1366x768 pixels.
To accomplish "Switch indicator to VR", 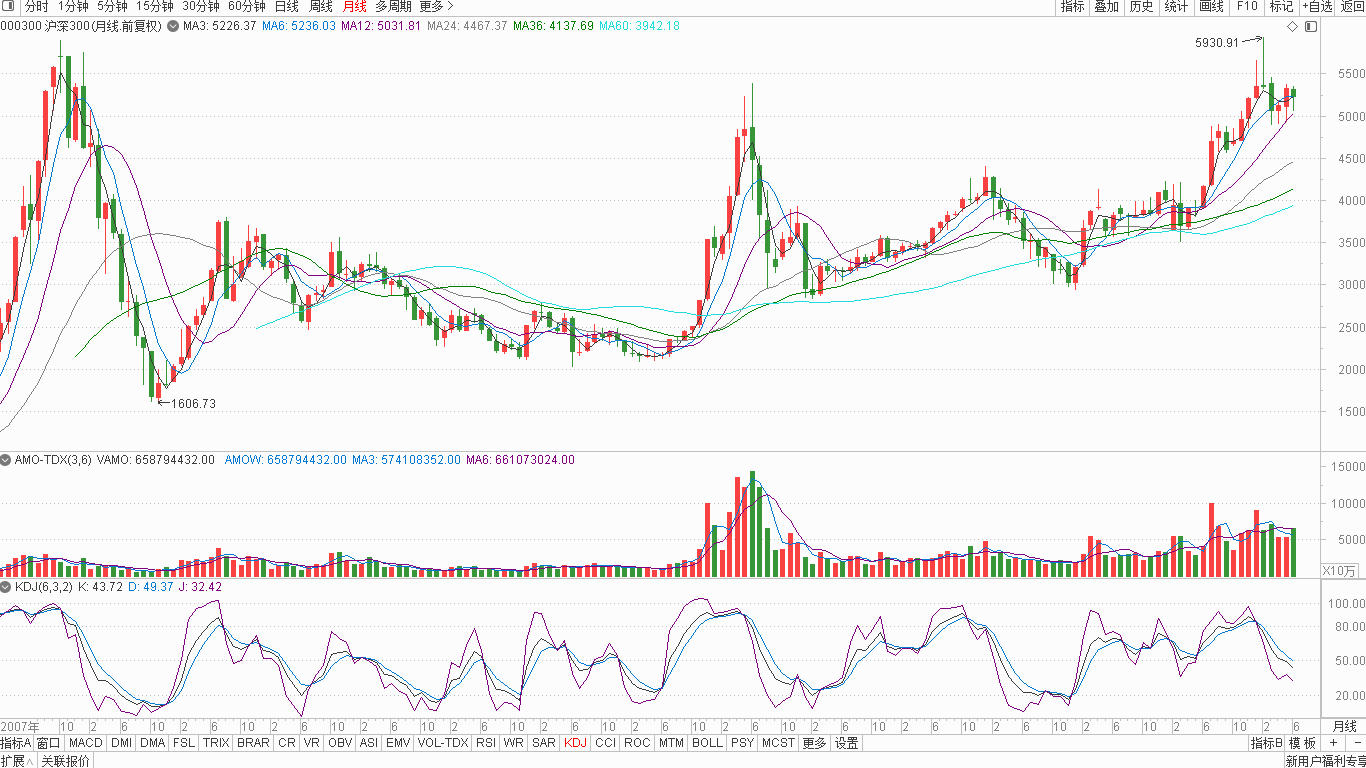I will tap(312, 743).
